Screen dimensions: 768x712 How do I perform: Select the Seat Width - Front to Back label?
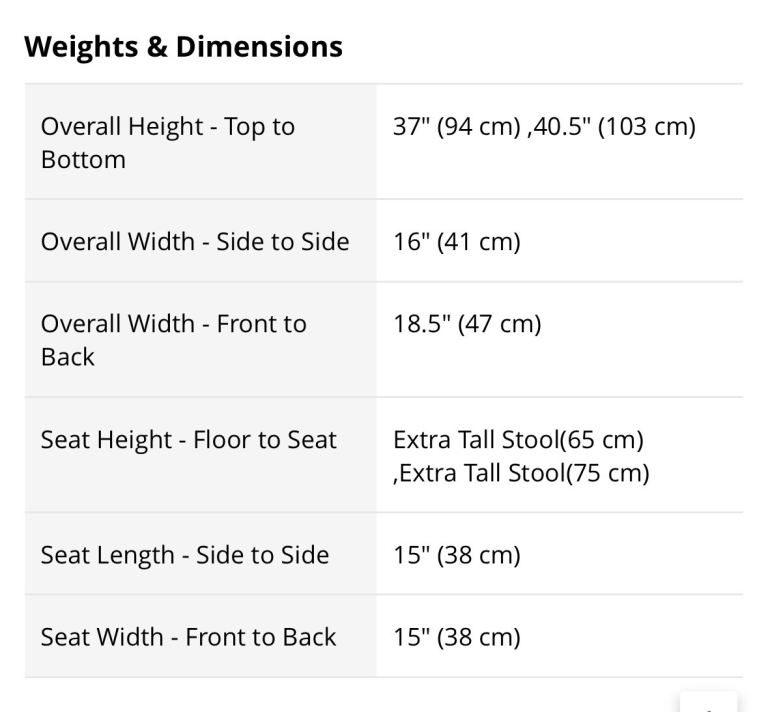(188, 637)
